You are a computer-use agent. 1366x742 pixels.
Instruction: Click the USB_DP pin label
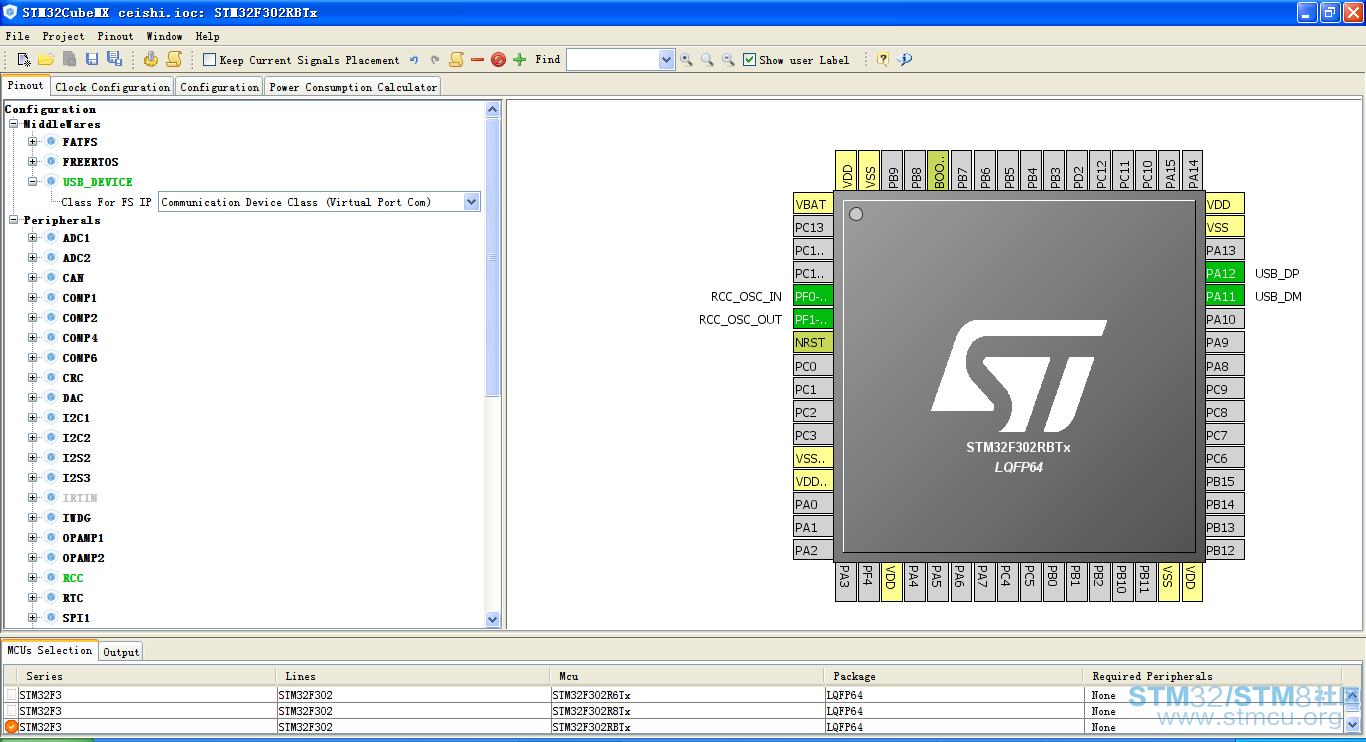(x=1277, y=273)
